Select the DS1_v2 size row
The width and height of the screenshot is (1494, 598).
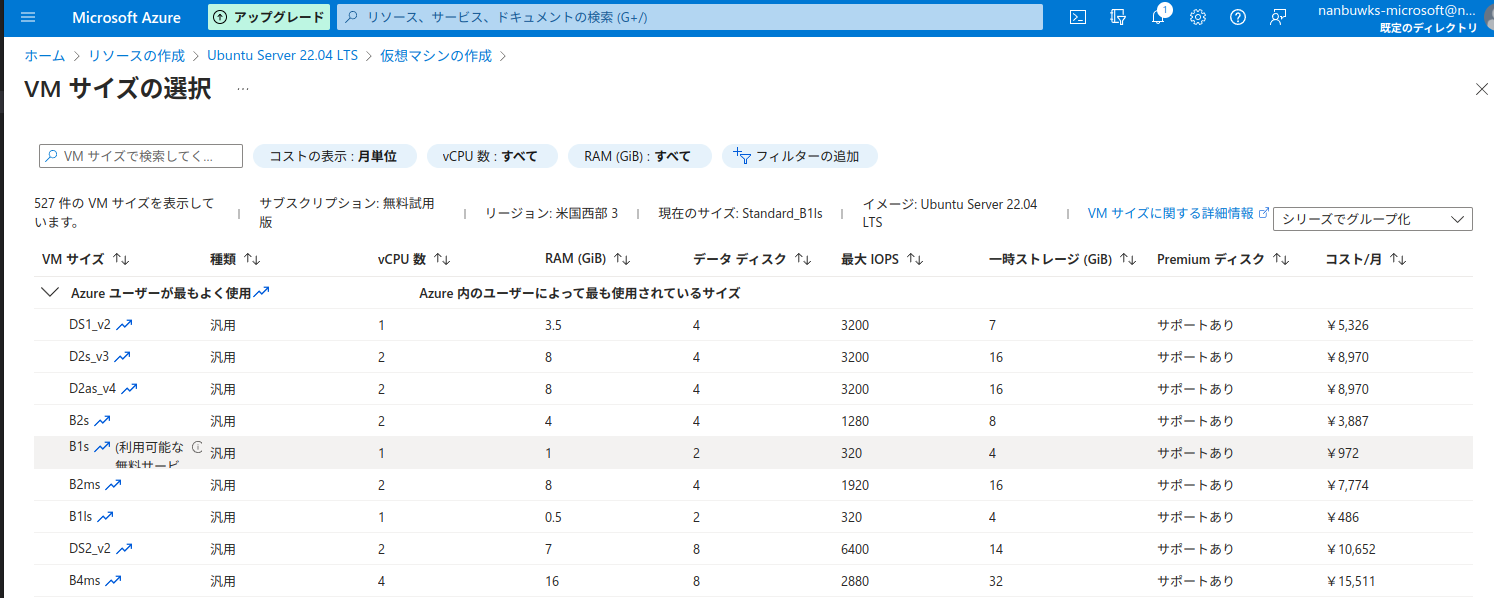pyautogui.click(x=753, y=325)
